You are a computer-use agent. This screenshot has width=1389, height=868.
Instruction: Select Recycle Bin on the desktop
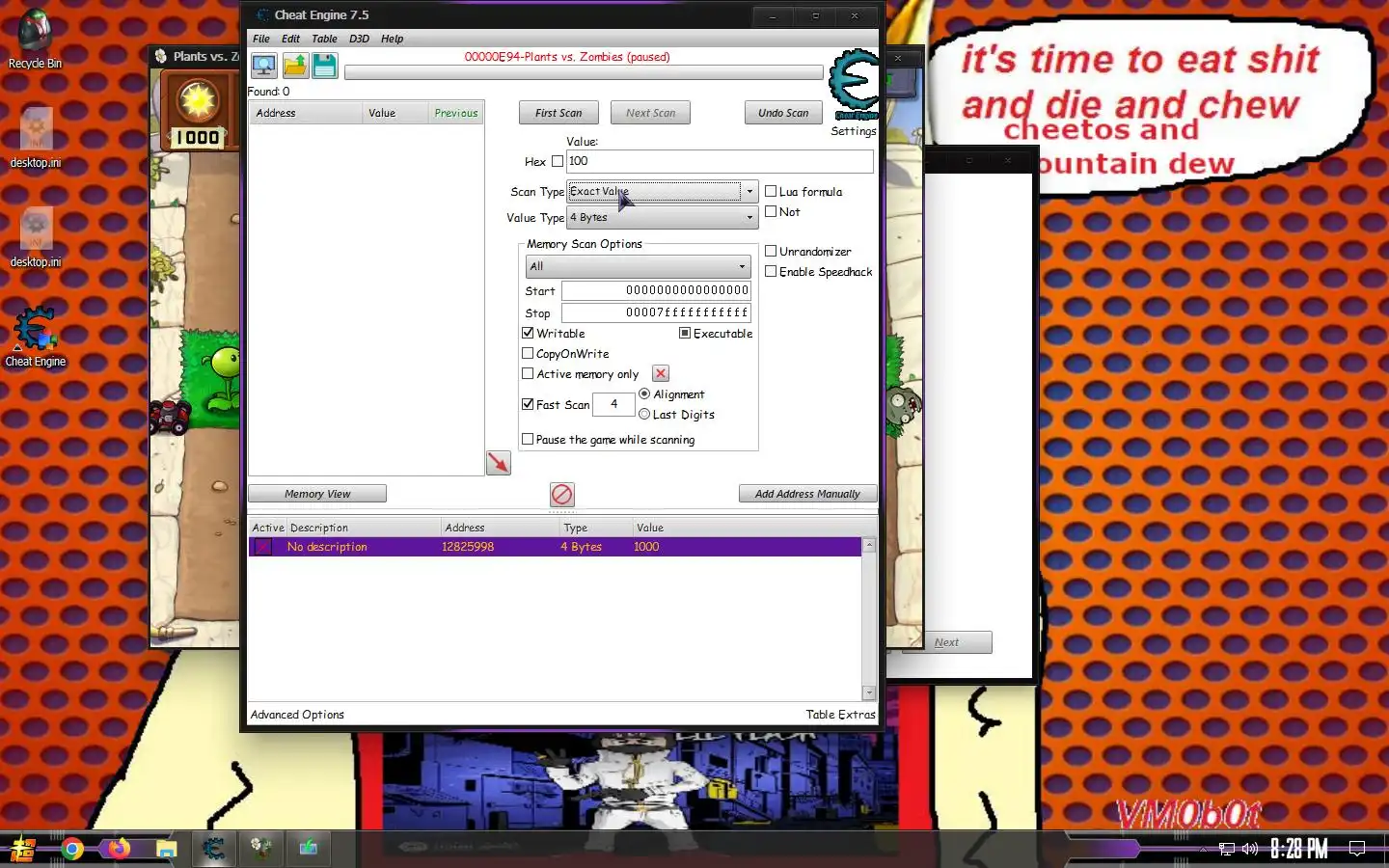tap(35, 40)
